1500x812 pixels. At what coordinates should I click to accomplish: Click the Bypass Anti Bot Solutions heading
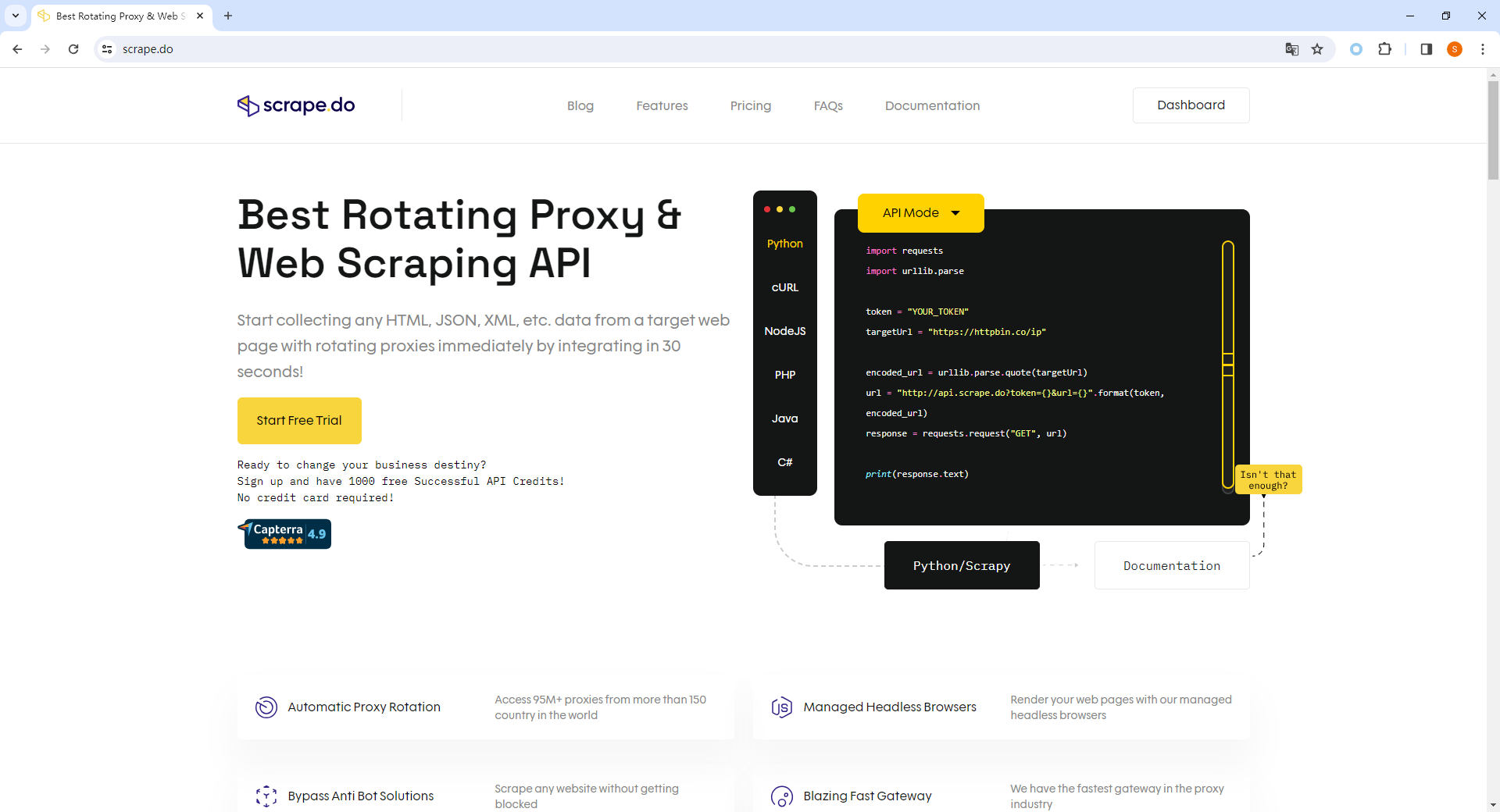pos(361,796)
